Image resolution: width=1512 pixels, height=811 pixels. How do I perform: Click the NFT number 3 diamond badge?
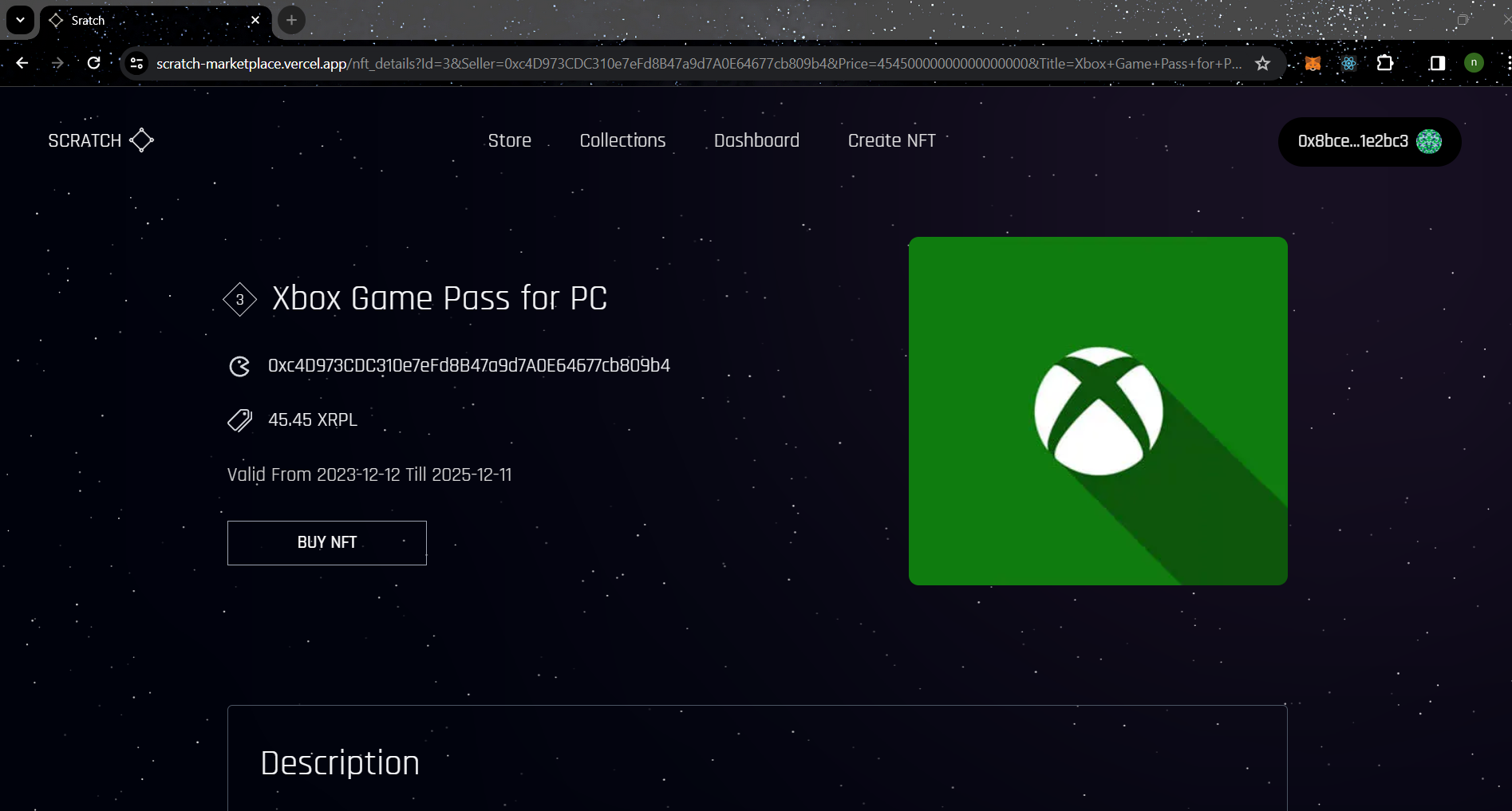tap(239, 300)
